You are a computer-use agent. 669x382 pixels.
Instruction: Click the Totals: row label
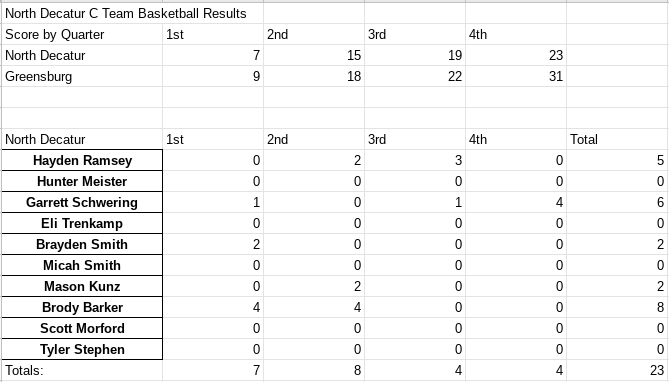82,370
